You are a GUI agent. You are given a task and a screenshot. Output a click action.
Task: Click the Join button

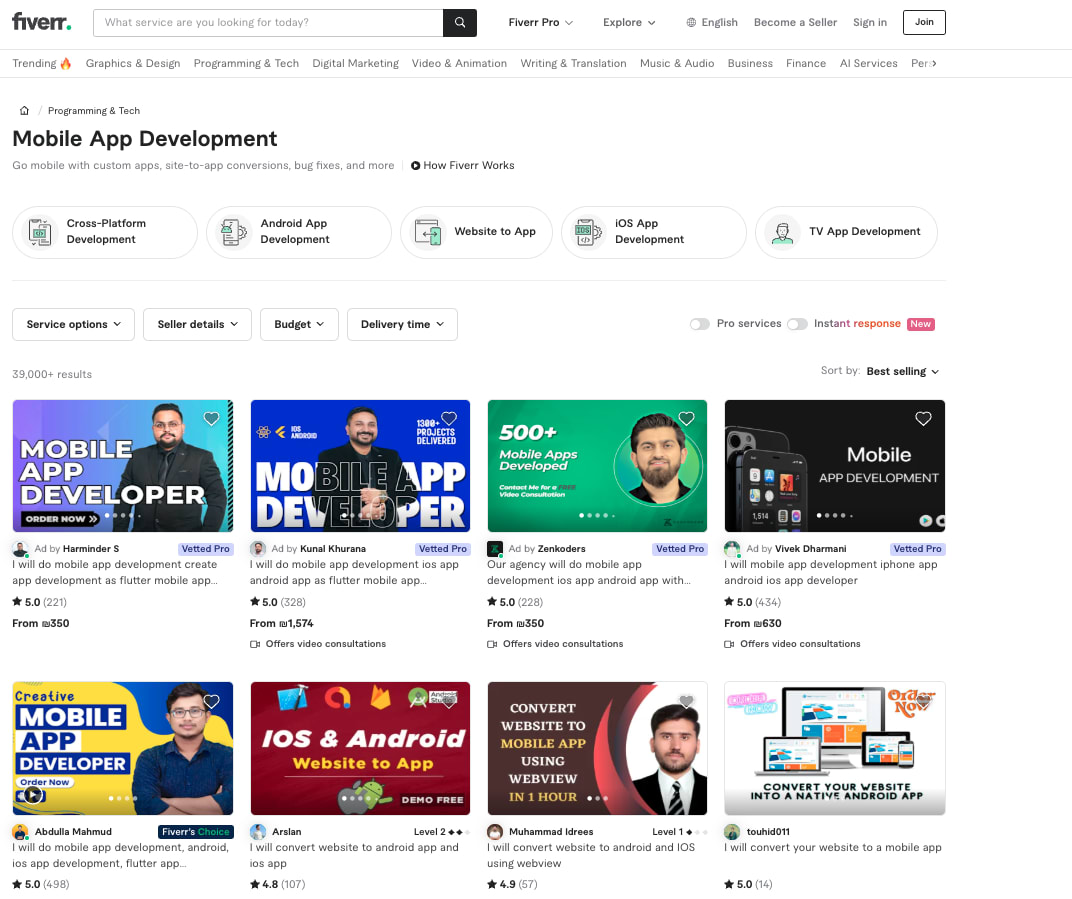coord(924,23)
